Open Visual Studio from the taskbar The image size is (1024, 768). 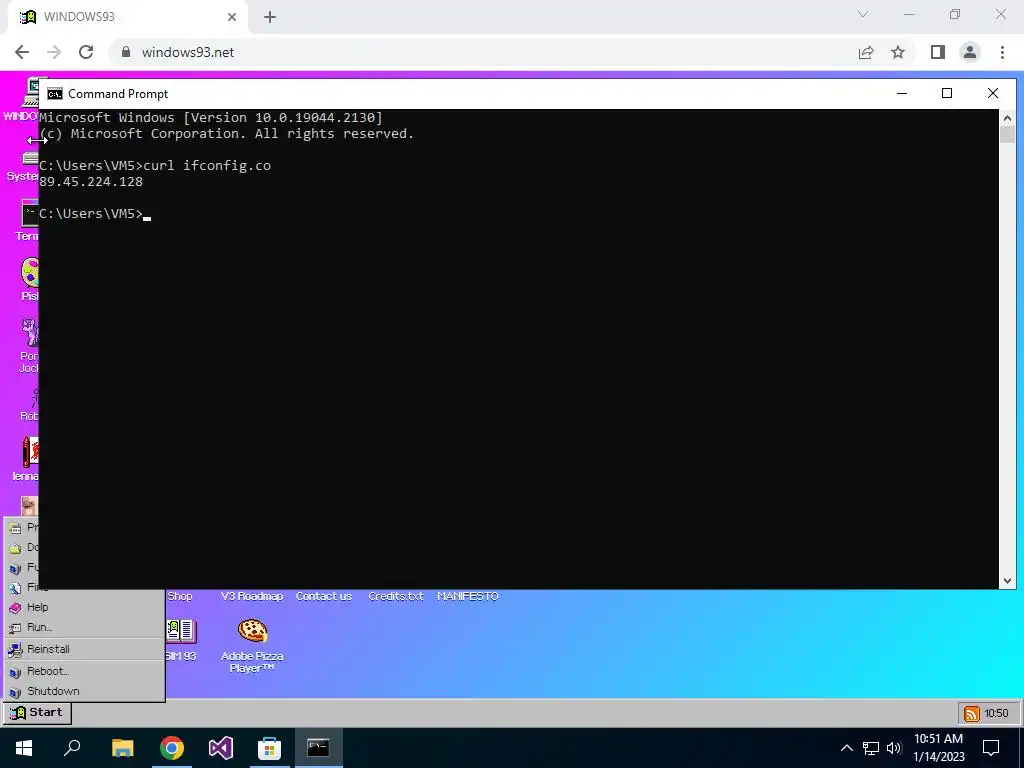click(221, 748)
